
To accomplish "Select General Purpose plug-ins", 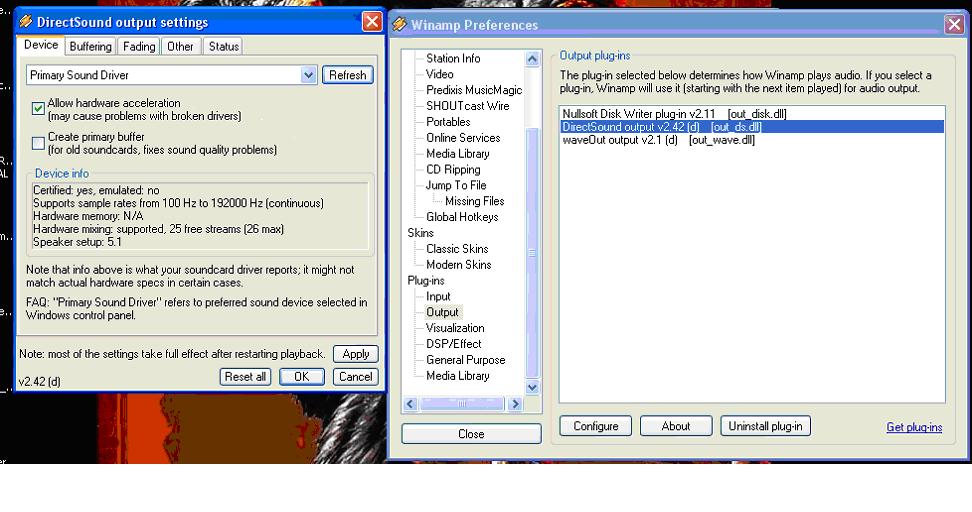I will click(x=466, y=360).
